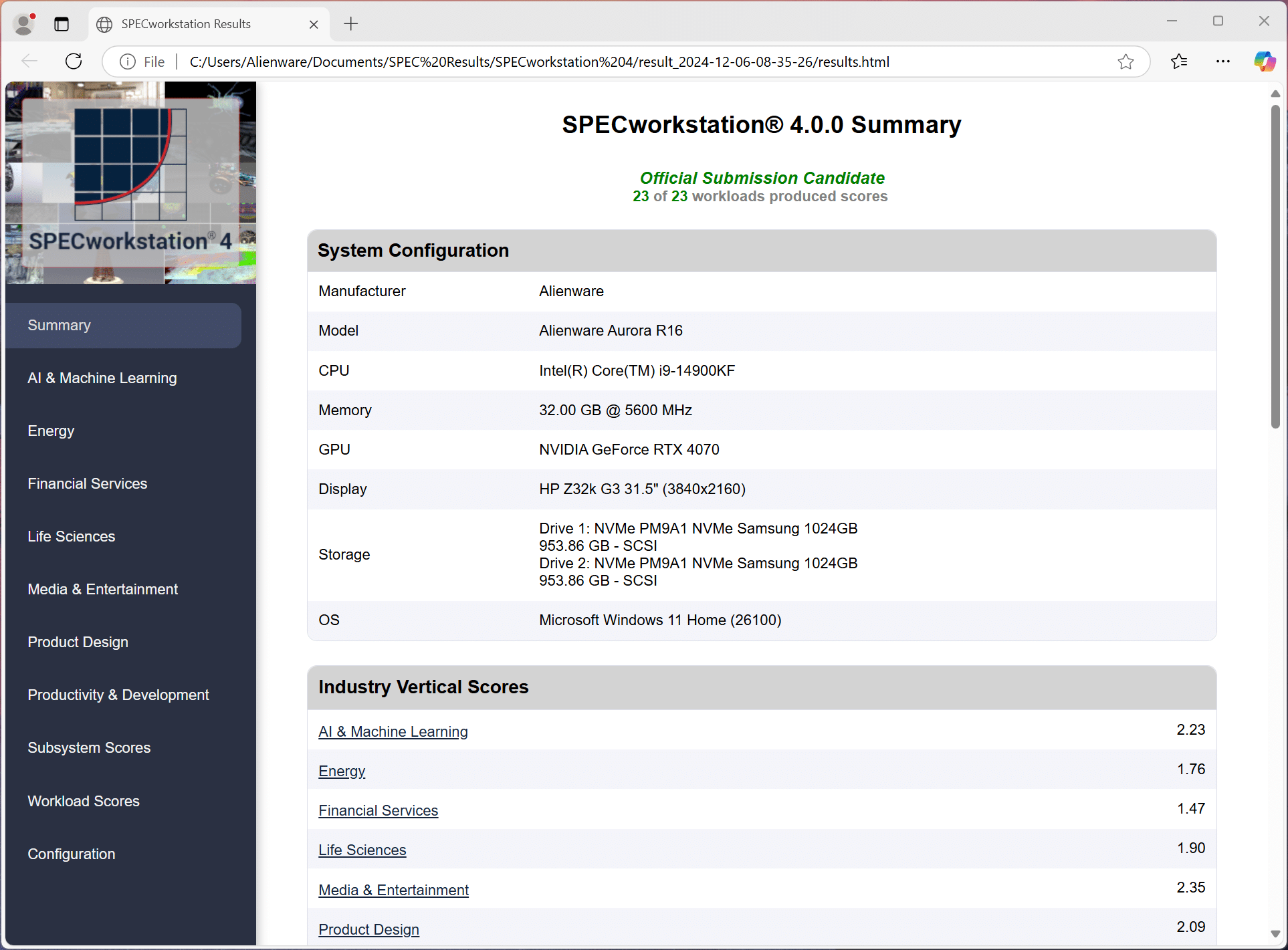
Task: Click the site information icon
Action: click(x=127, y=62)
